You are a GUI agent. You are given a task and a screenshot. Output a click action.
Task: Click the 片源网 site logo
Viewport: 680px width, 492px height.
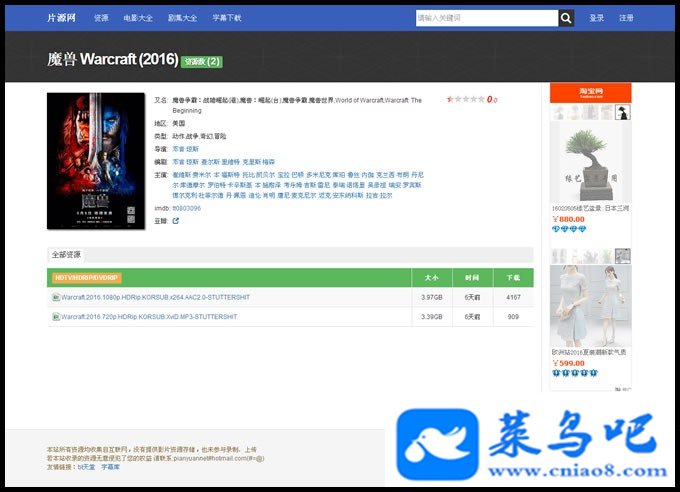click(x=61, y=18)
